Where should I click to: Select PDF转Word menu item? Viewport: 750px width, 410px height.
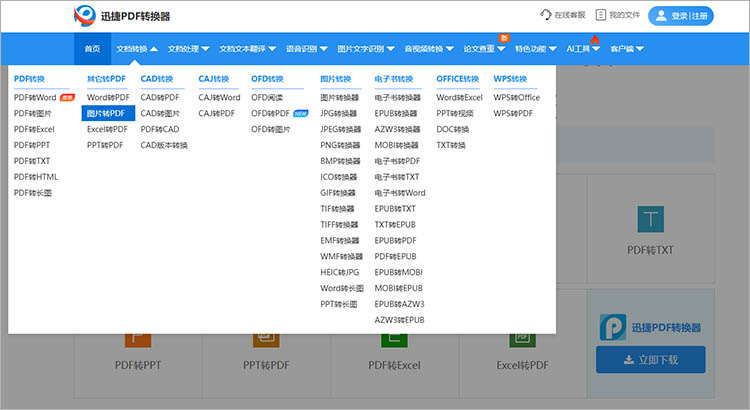35,98
